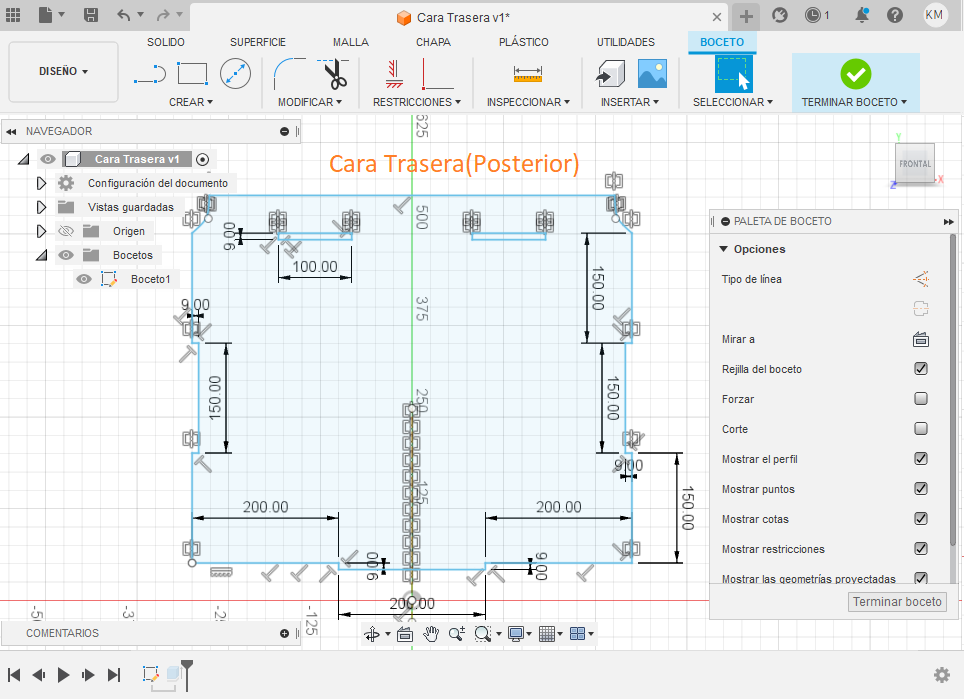The image size is (964, 699).
Task: Open the extensions icon in title bar
Action: click(780, 15)
